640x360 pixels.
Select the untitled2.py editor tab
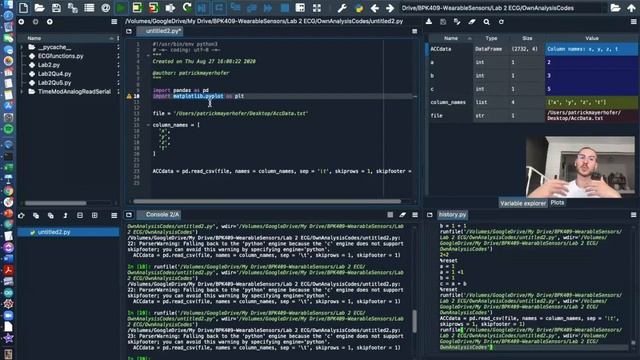pyautogui.click(x=162, y=31)
